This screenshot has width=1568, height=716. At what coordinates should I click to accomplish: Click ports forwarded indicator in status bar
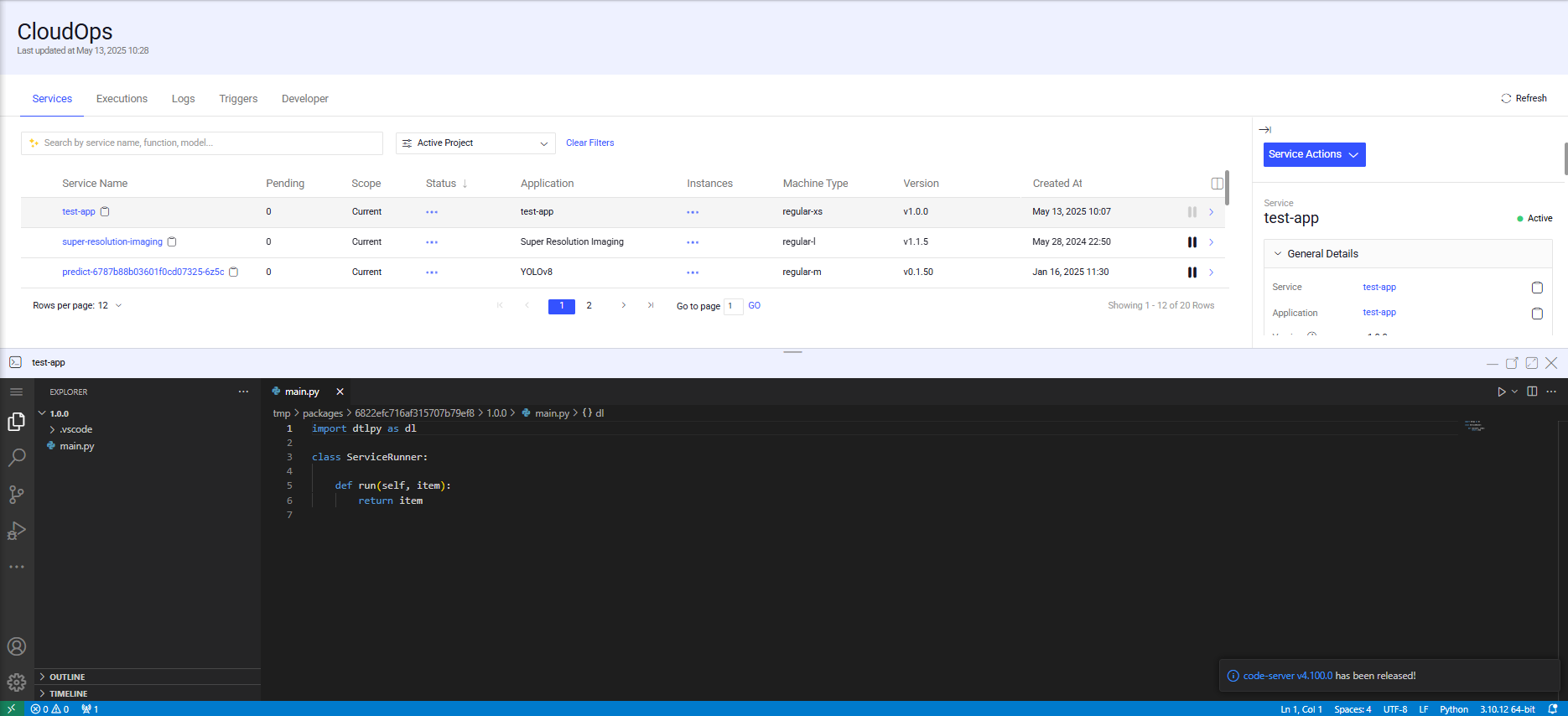(90, 709)
